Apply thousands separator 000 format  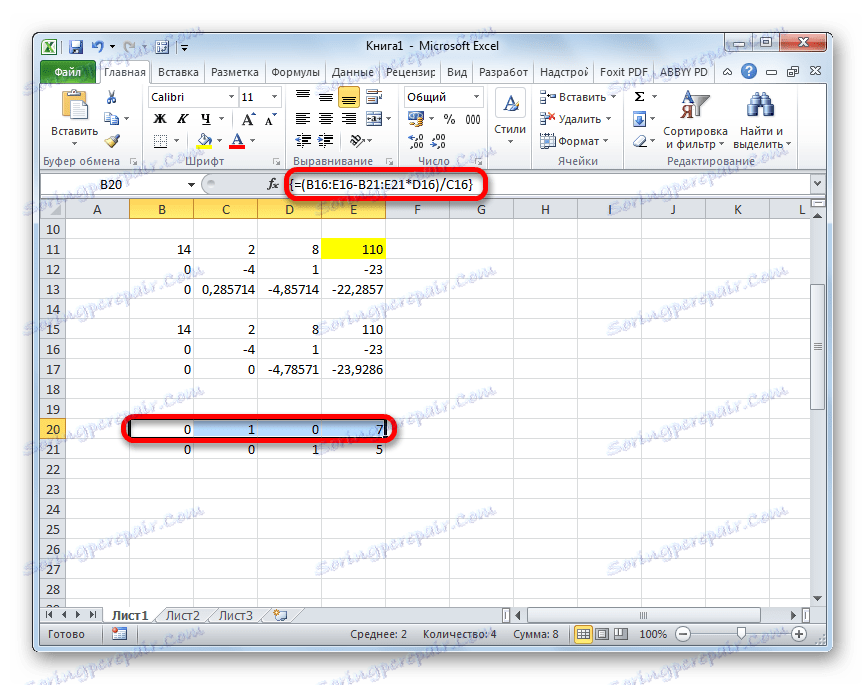(473, 119)
